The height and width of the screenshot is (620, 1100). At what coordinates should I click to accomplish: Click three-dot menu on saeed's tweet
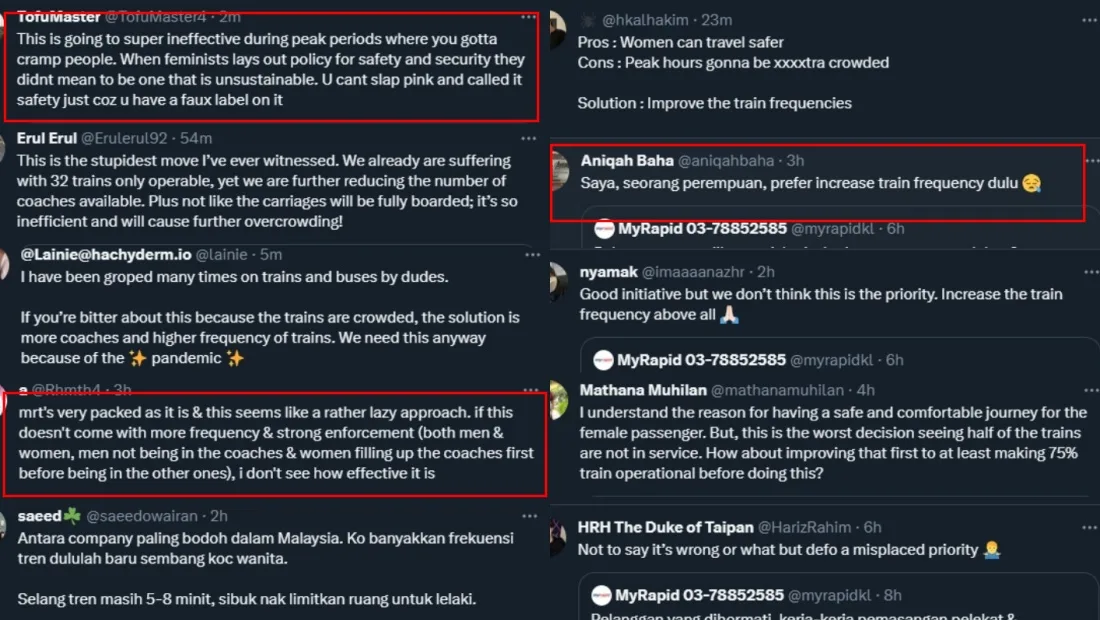528,516
